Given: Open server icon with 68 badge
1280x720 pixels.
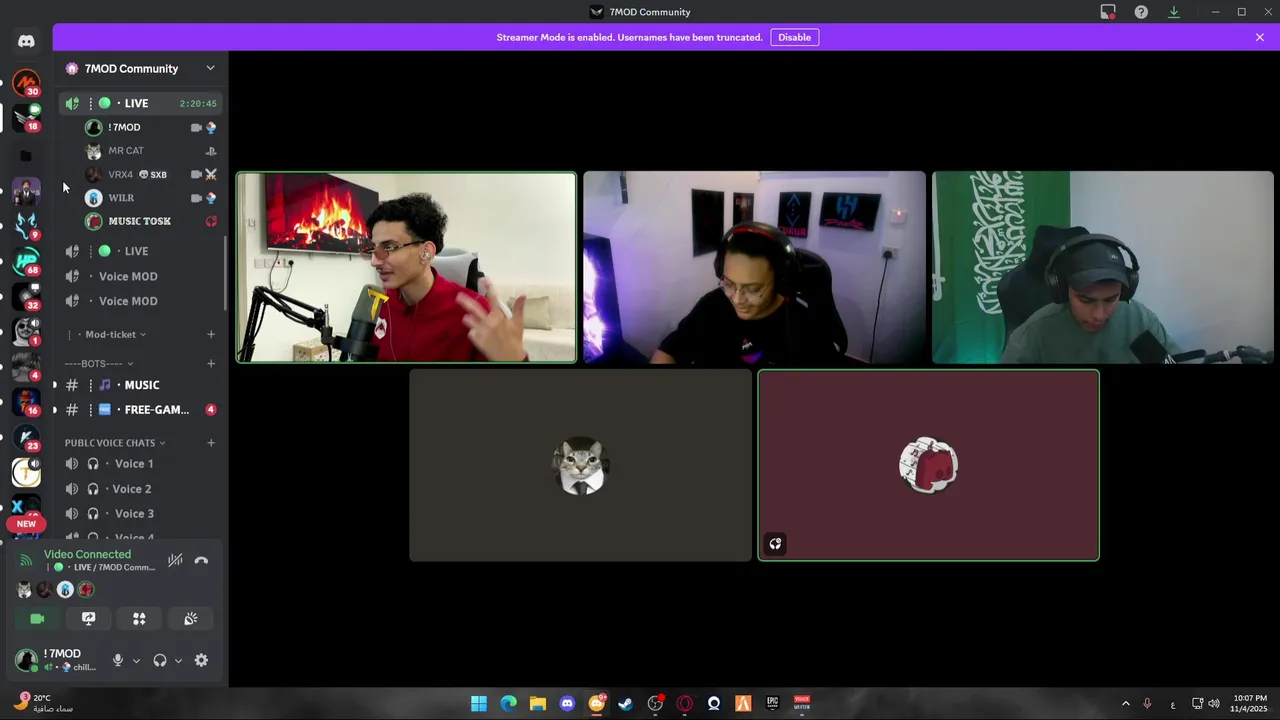Looking at the screenshot, I should (x=26, y=262).
